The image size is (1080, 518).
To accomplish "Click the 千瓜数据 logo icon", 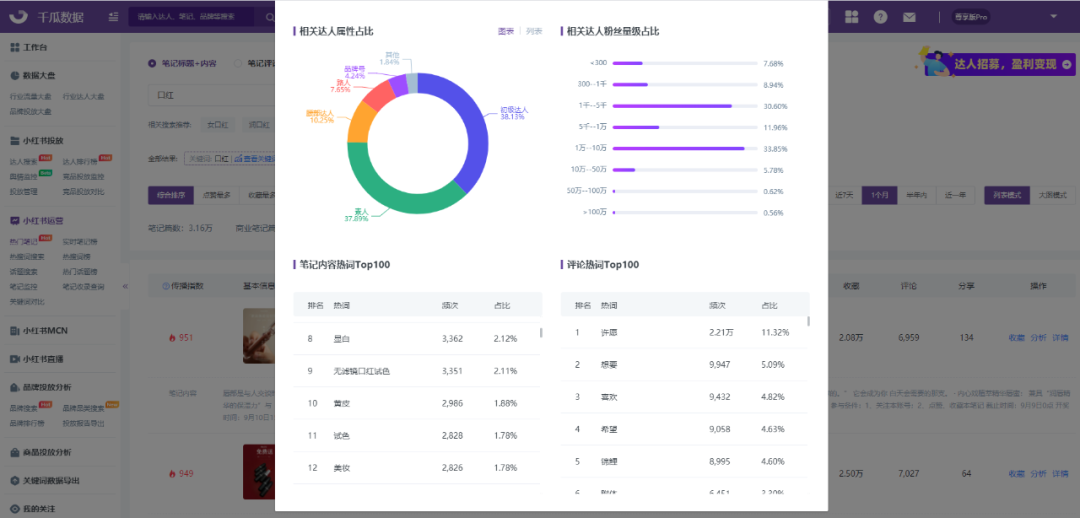I will [19, 17].
